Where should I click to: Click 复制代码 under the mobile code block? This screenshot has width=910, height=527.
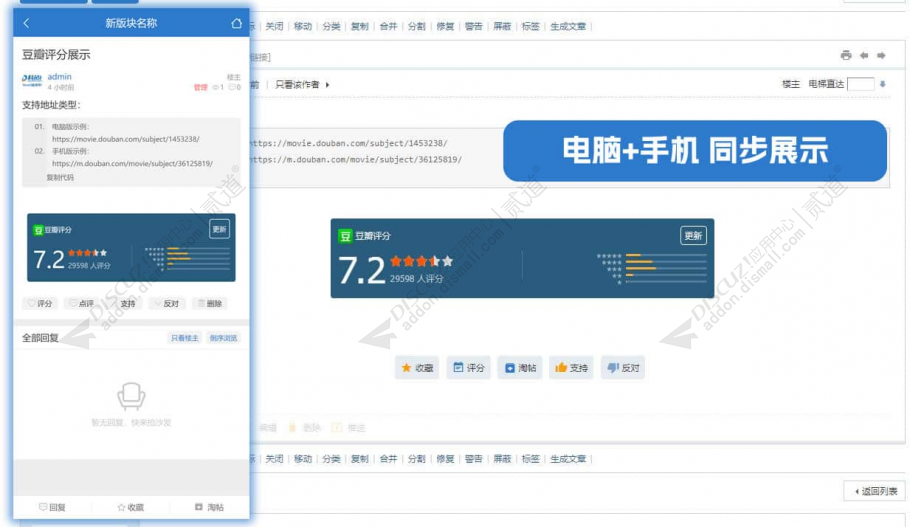click(x=60, y=178)
